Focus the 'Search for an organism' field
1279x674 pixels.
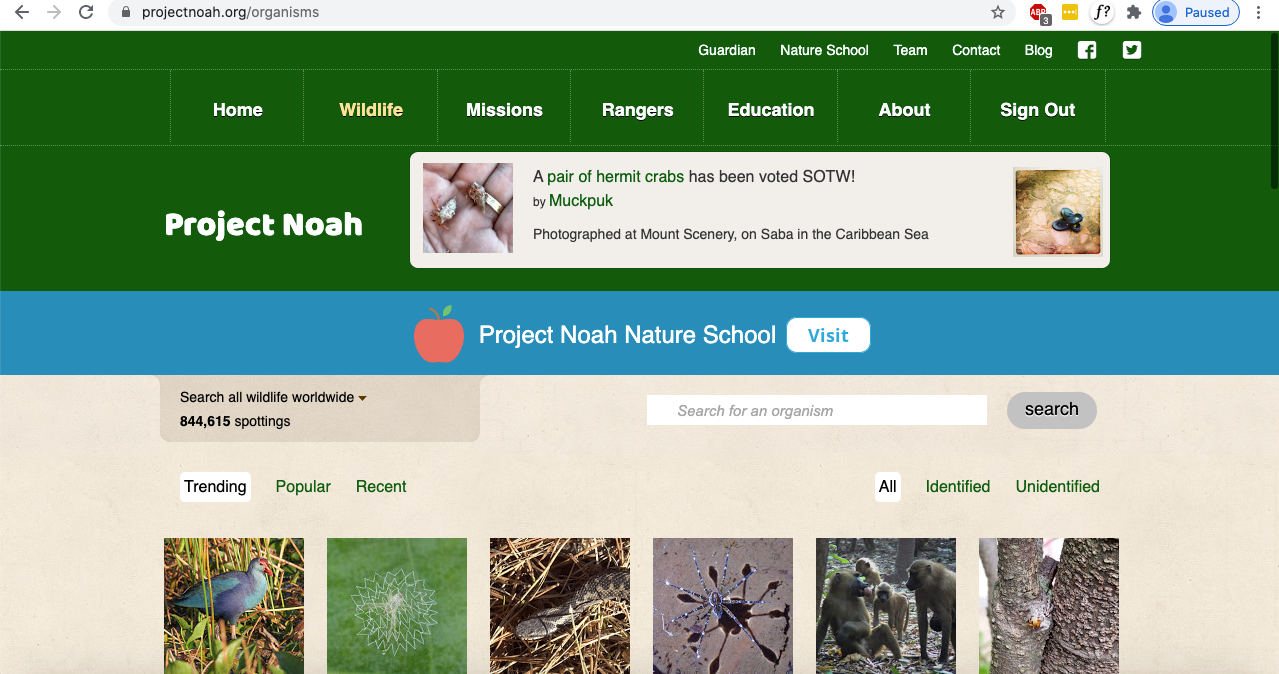tap(817, 410)
